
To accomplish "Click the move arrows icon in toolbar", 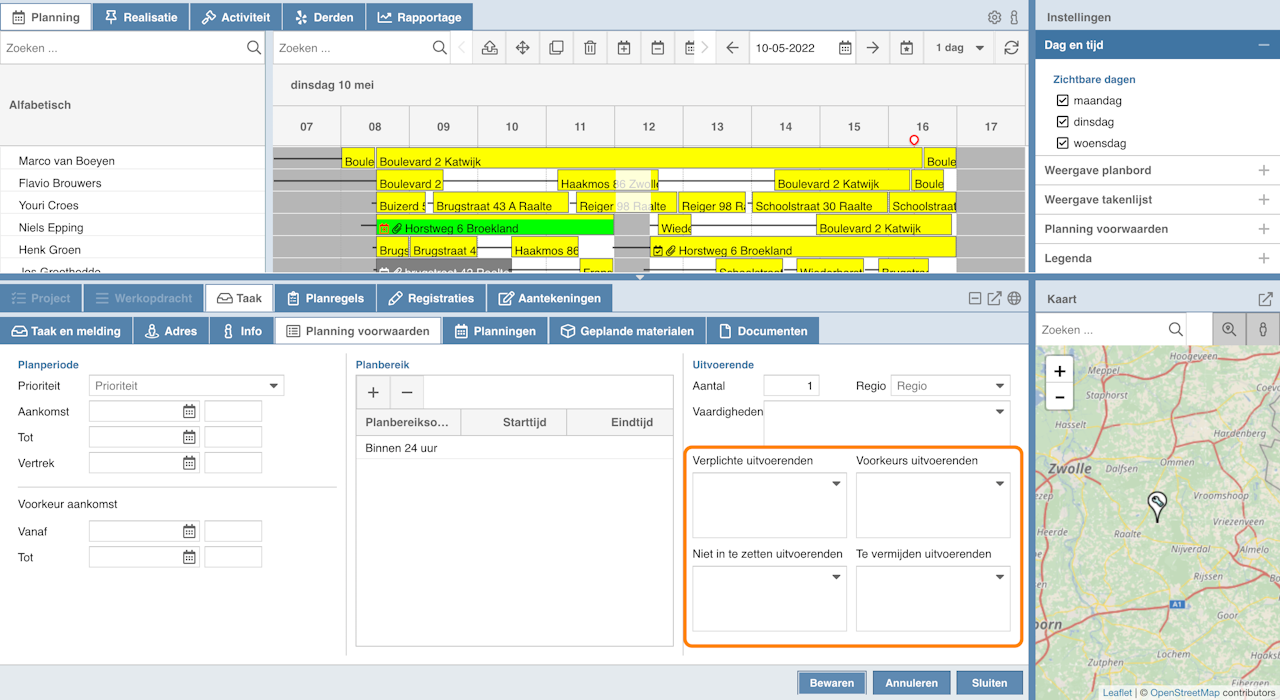I will point(522,48).
